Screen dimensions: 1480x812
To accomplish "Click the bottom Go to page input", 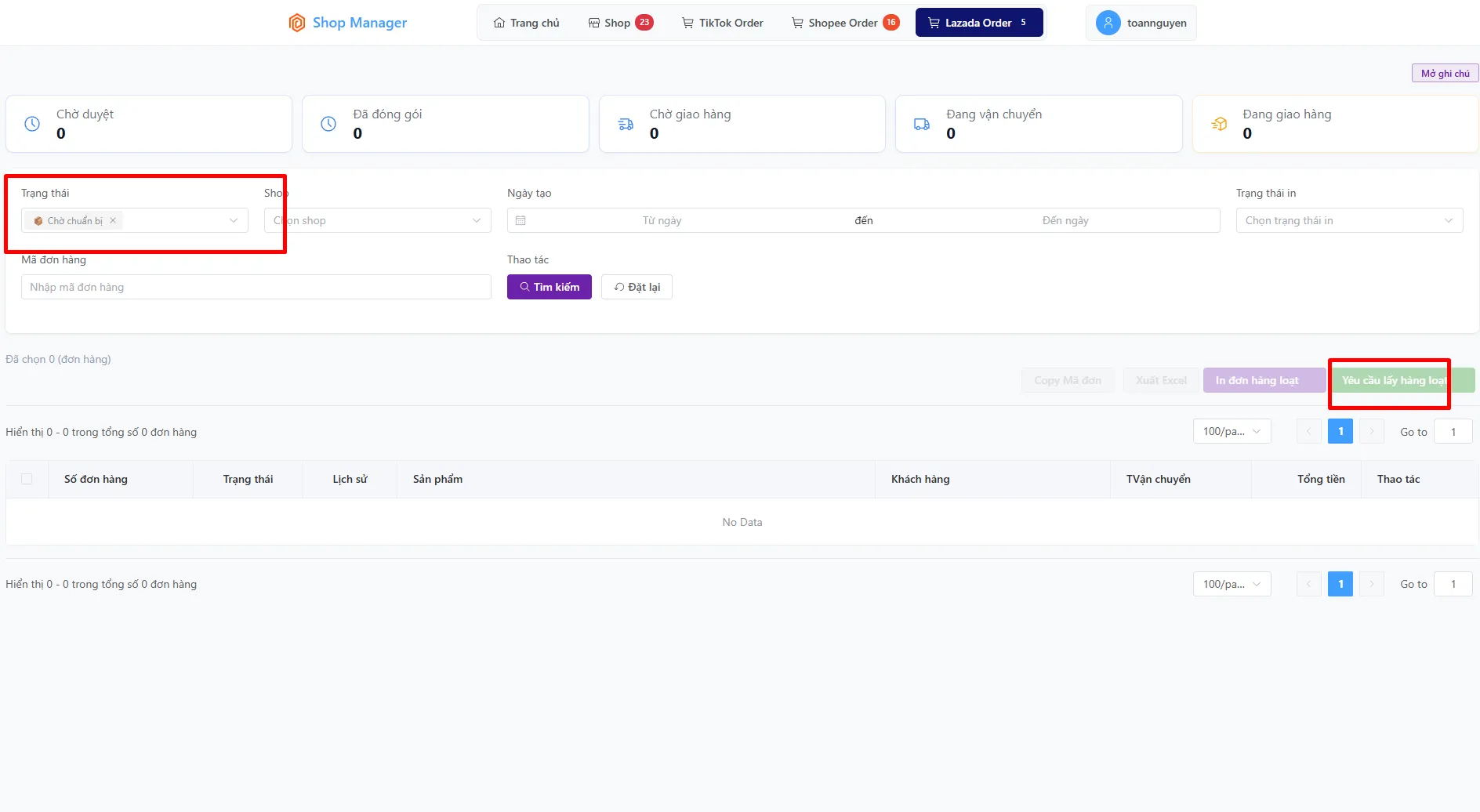I will click(1453, 584).
